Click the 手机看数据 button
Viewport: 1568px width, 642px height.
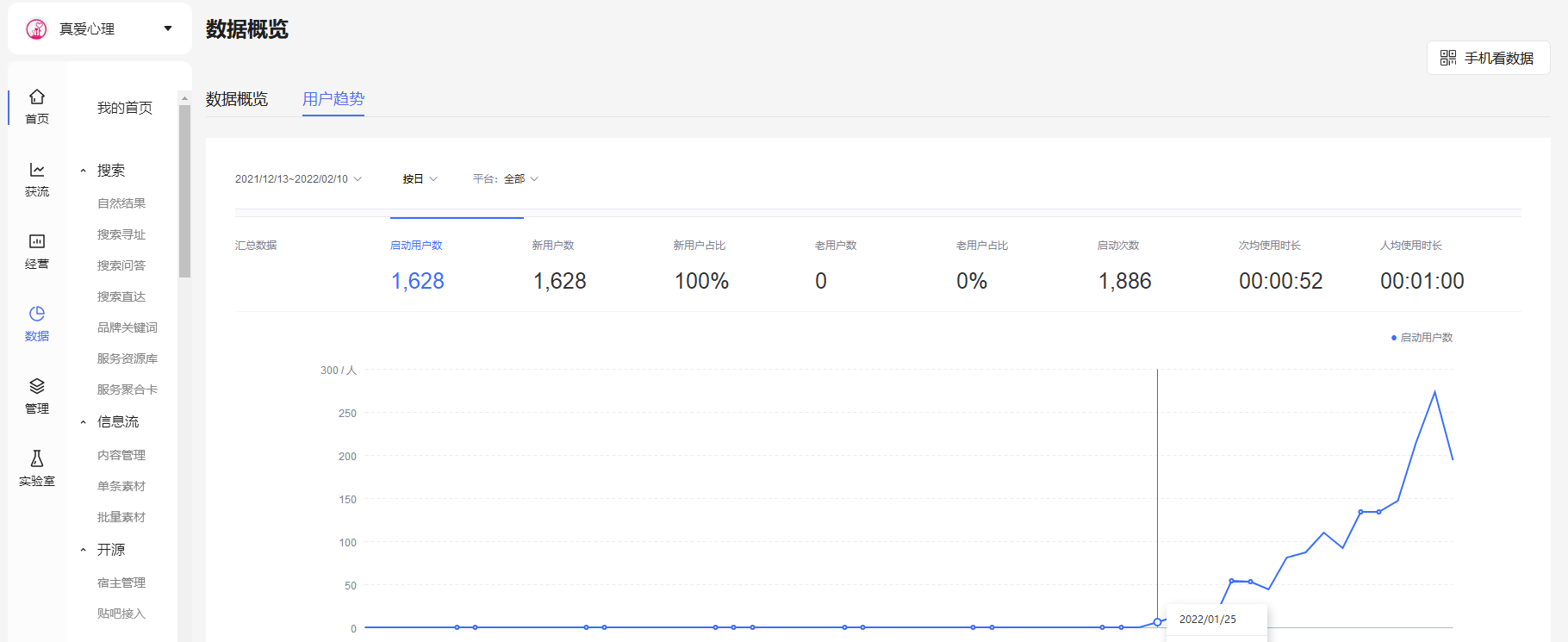[1489, 58]
